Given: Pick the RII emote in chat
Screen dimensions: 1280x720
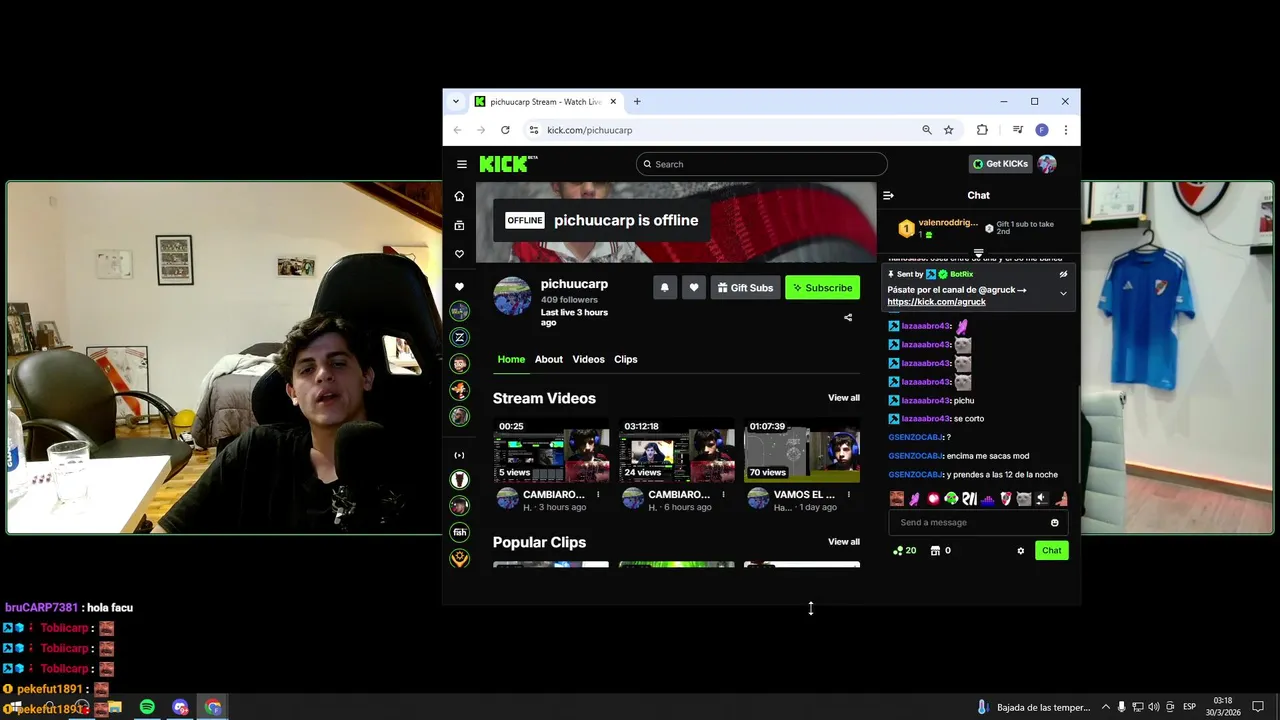Looking at the screenshot, I should tap(969, 499).
